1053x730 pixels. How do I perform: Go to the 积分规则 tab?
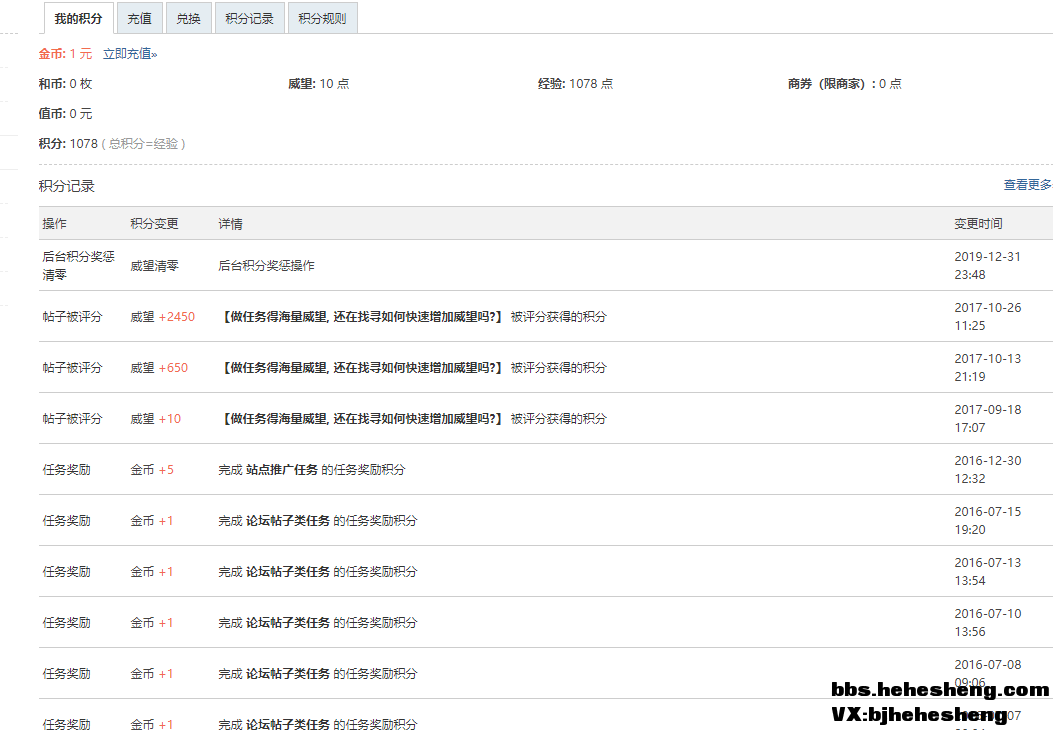[x=322, y=18]
